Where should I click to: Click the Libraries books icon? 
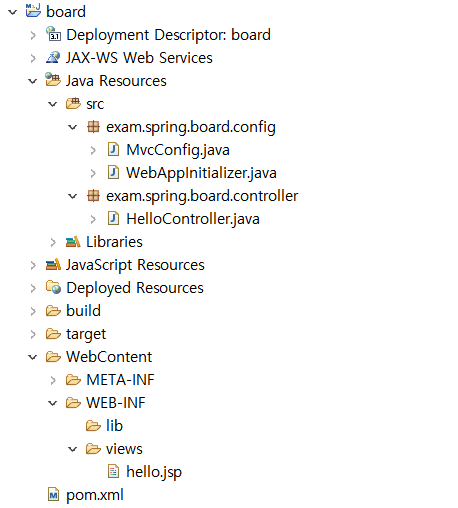click(x=73, y=242)
